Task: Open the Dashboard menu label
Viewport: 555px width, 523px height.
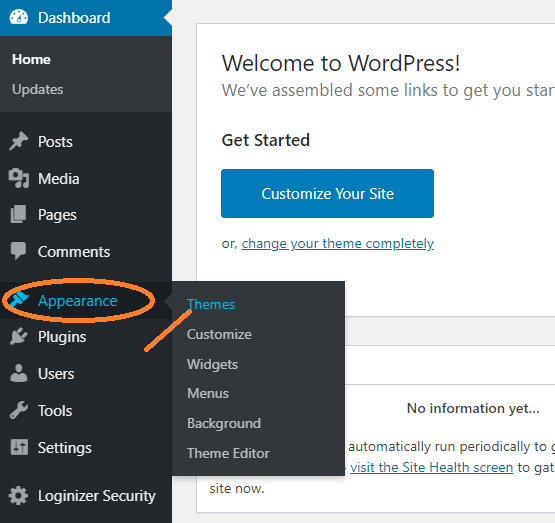Action: [x=74, y=18]
